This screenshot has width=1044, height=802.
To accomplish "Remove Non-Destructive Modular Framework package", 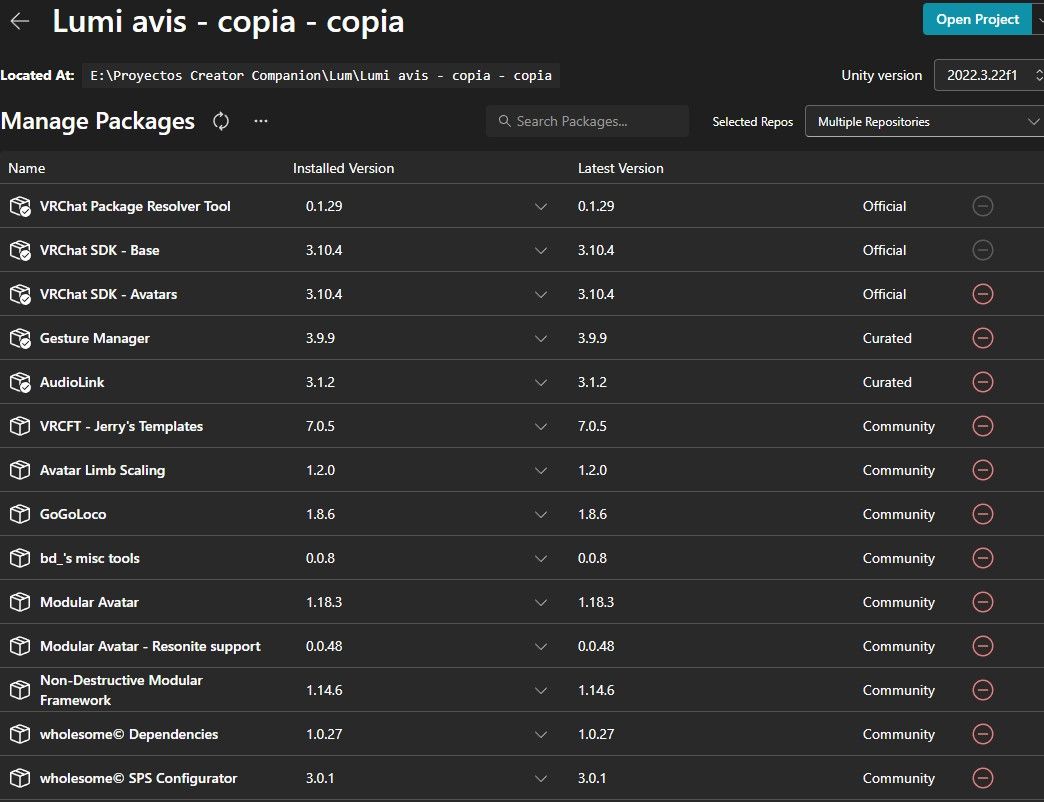I will tap(983, 690).
